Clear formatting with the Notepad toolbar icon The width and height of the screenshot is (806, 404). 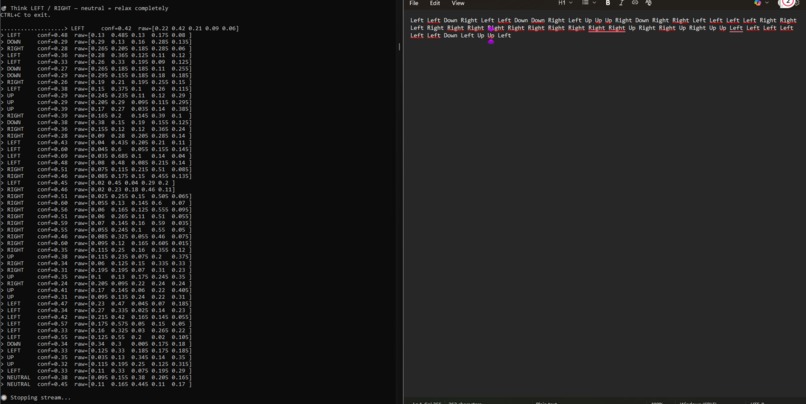point(648,3)
